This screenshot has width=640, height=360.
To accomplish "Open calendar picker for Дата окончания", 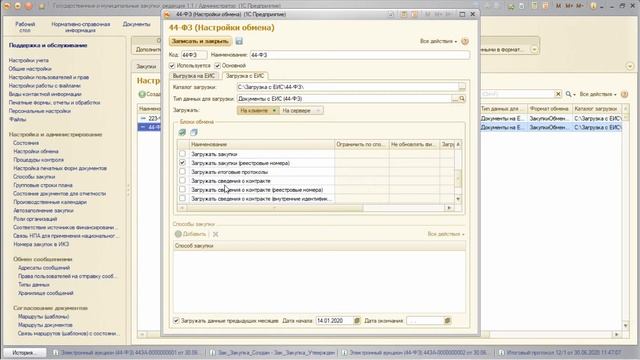I will pyautogui.click(x=447, y=321).
